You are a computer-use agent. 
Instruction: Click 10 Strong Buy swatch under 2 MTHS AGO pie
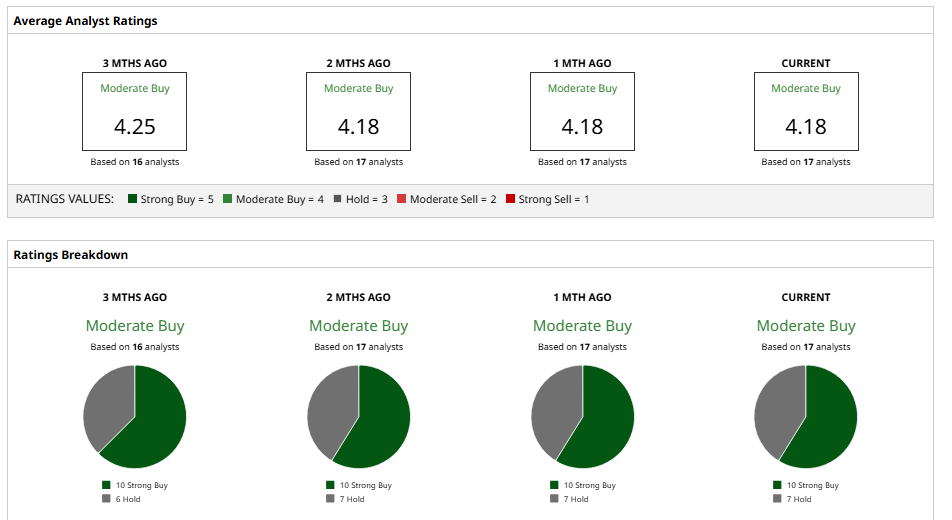[330, 485]
